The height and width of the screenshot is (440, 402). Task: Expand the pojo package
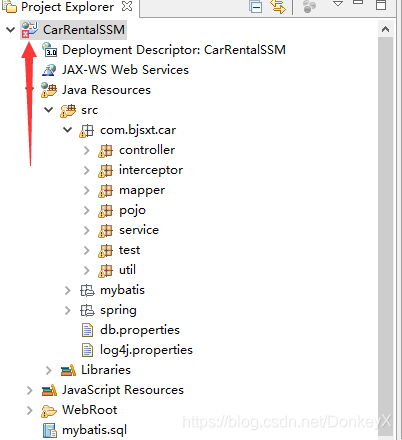[87, 210]
